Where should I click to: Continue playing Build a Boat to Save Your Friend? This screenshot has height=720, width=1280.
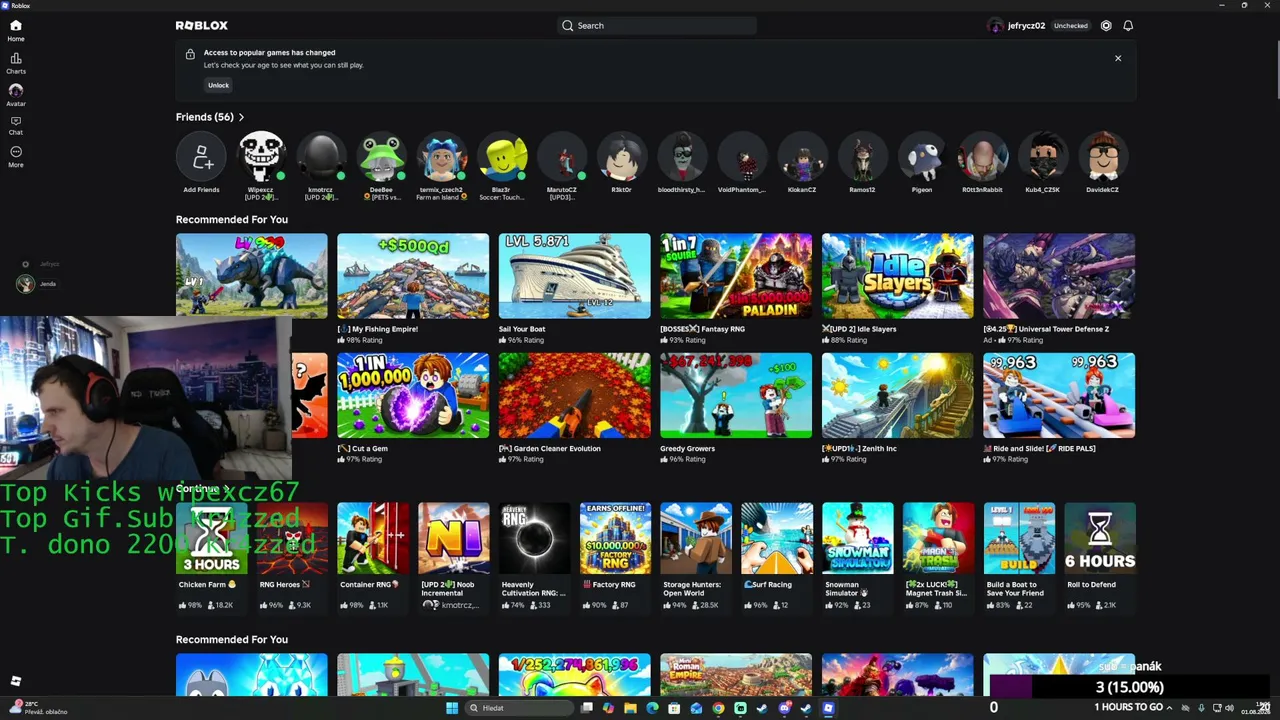1019,539
